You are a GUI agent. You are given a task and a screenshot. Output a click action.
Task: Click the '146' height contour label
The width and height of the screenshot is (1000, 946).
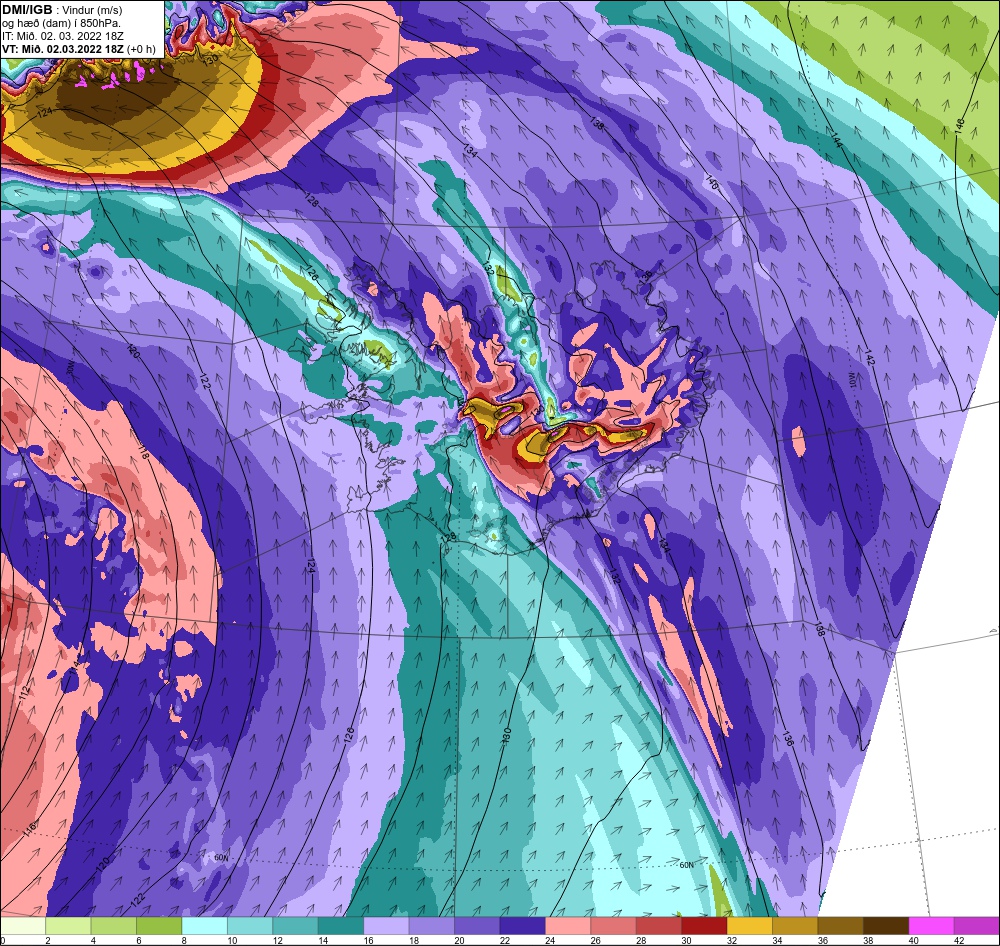tap(960, 125)
